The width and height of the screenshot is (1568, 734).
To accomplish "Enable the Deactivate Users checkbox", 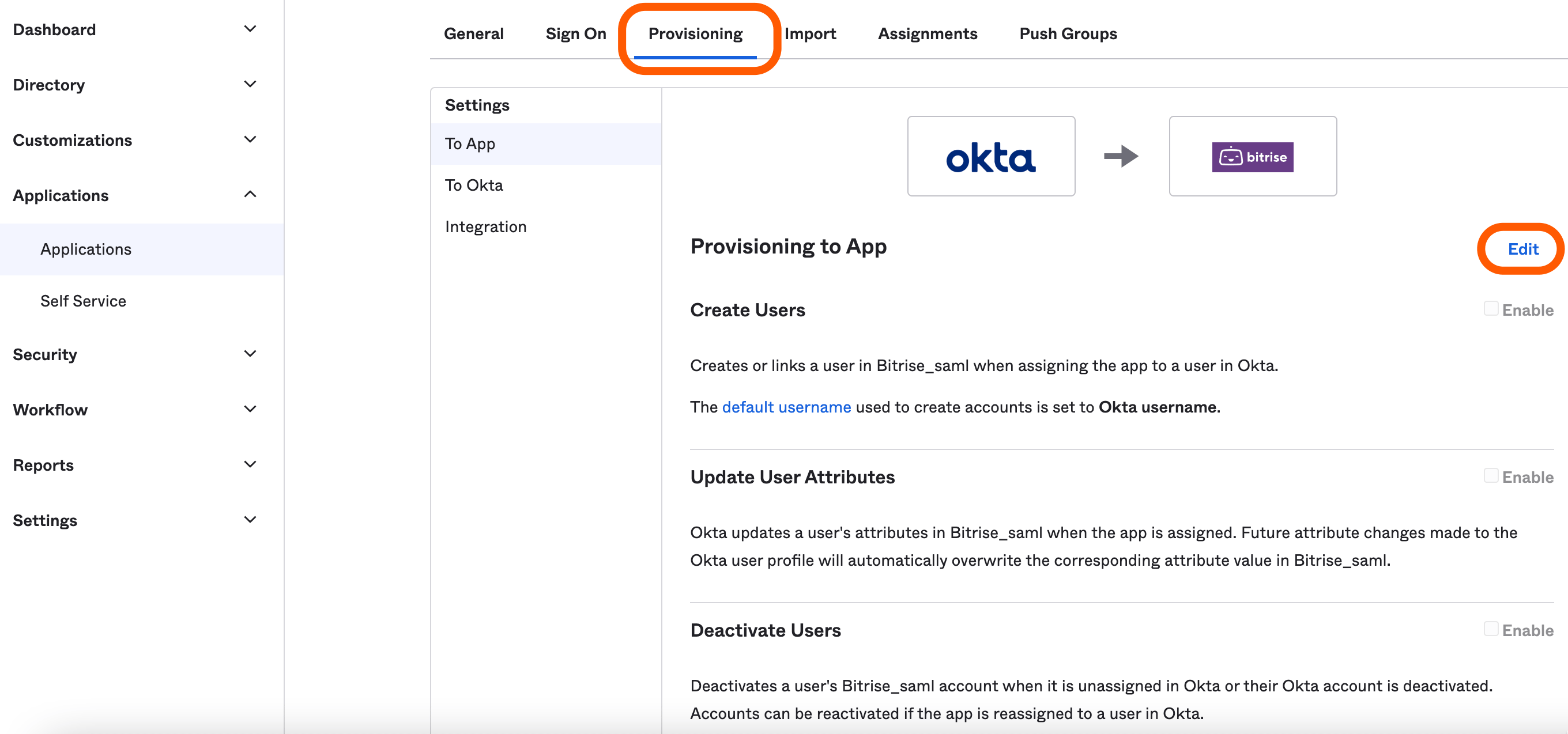I will click(x=1490, y=629).
